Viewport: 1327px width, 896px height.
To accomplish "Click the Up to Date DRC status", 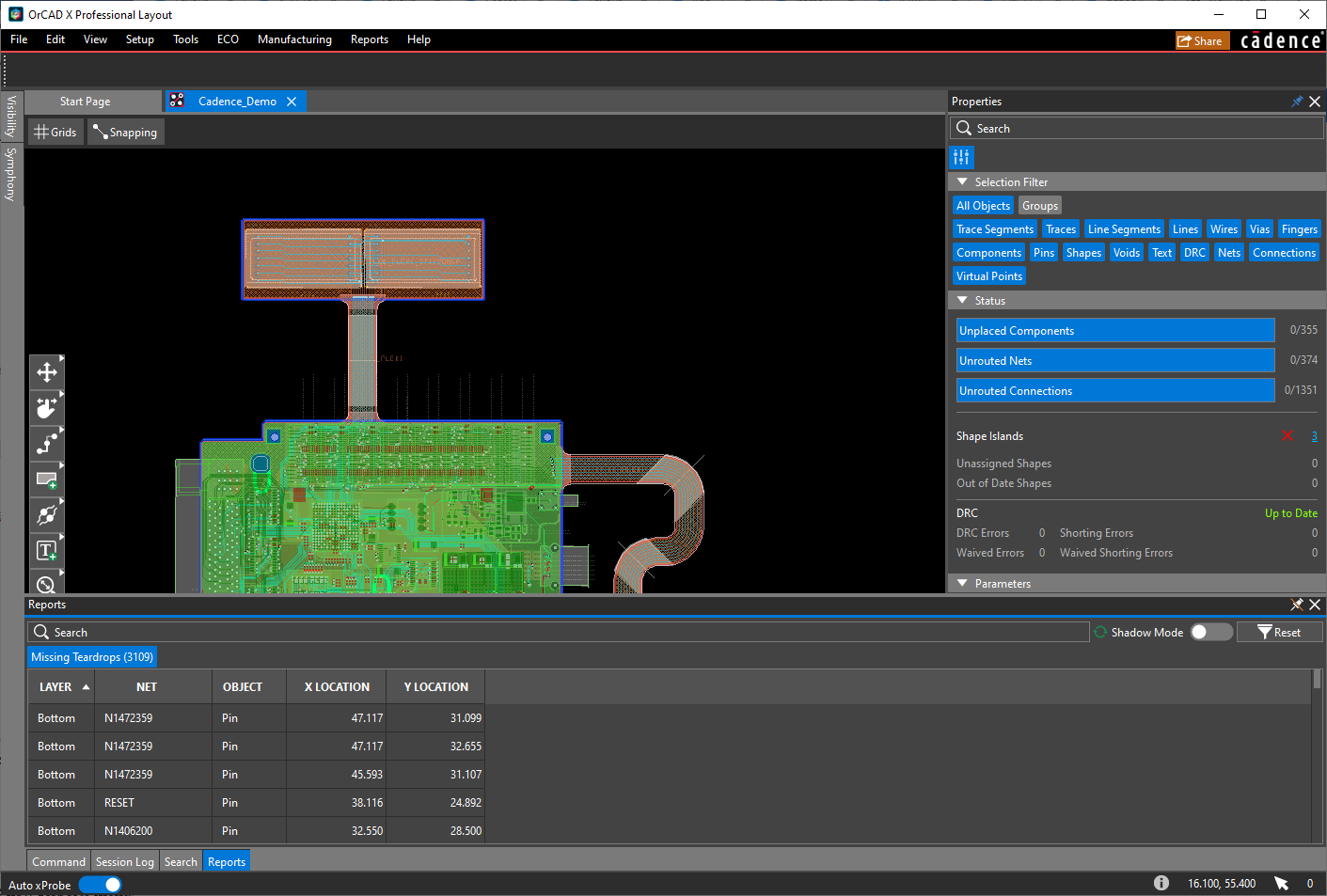I will coord(1290,513).
